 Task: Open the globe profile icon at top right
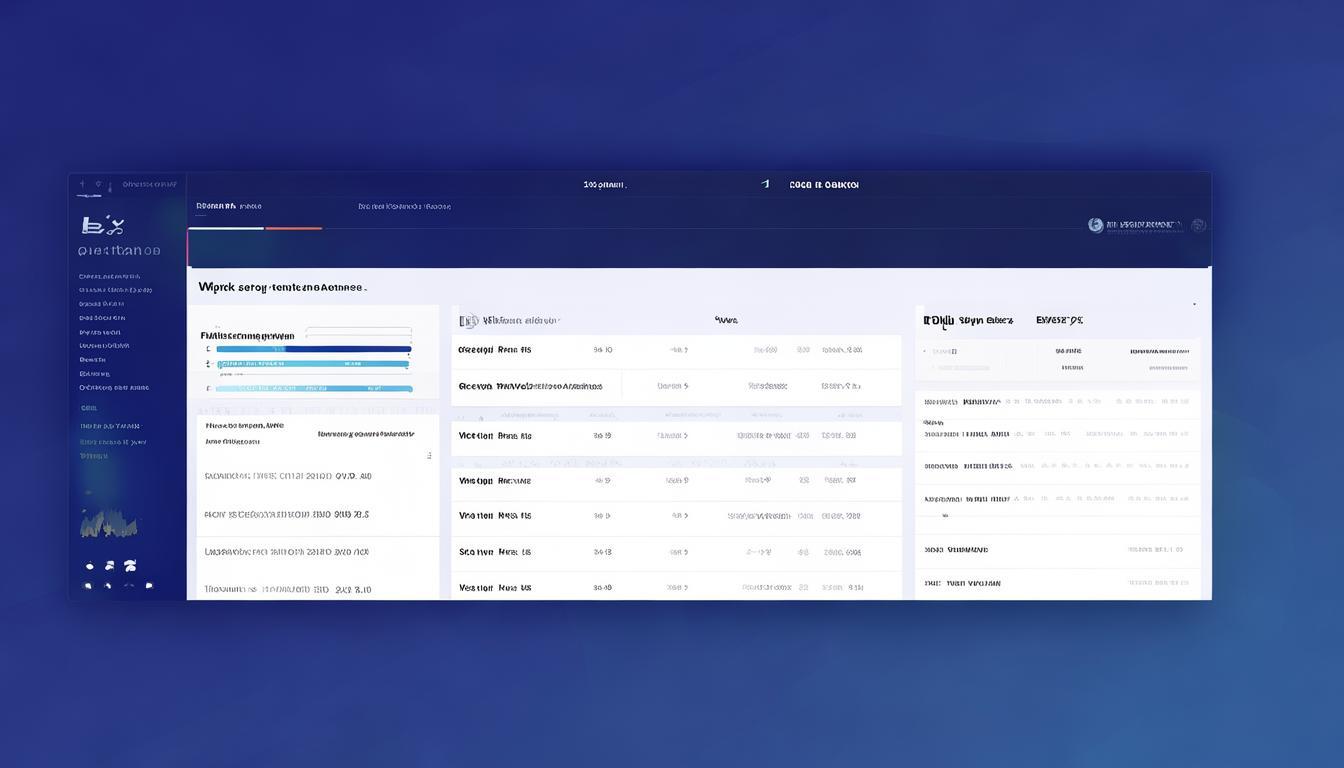pos(1095,225)
